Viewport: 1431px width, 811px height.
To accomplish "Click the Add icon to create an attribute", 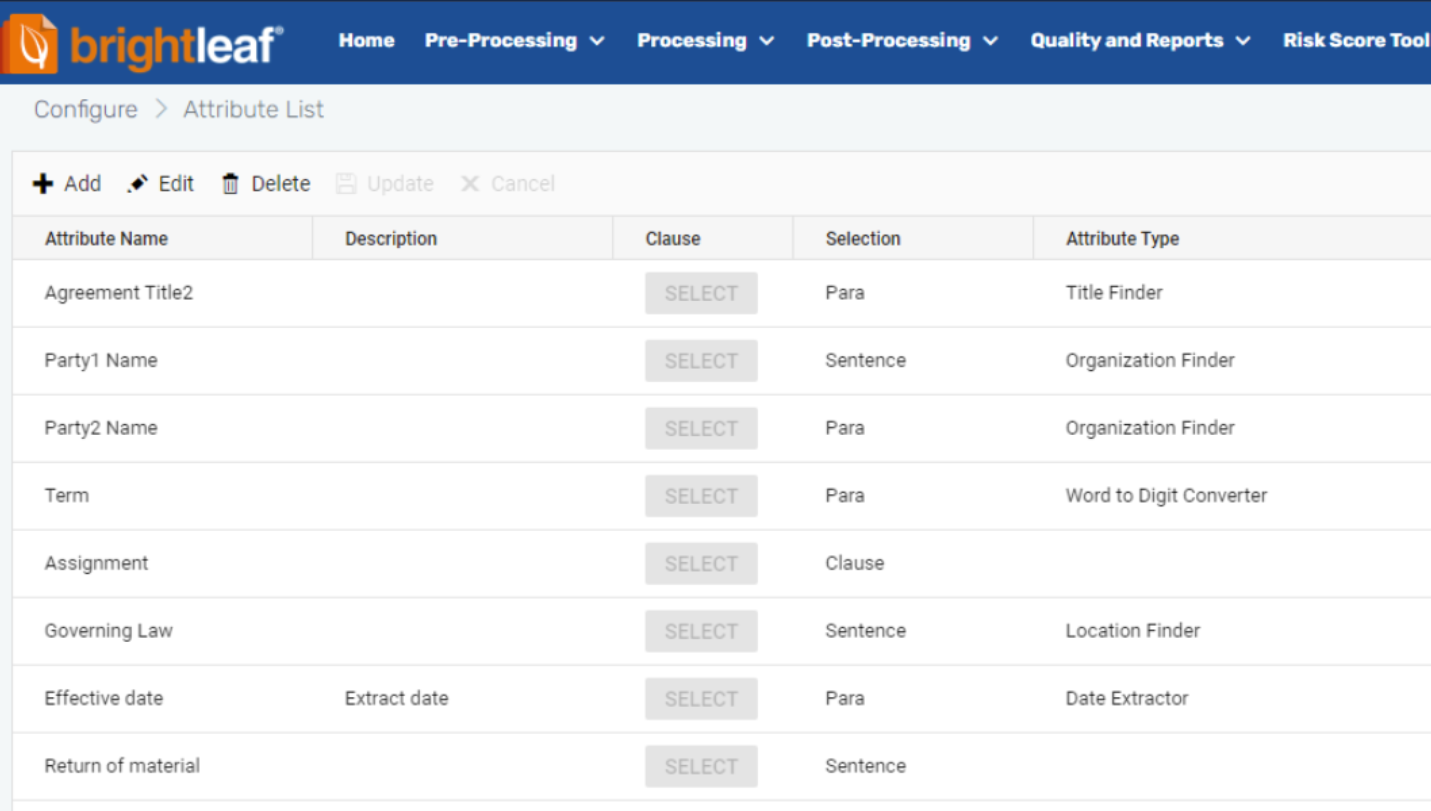I will pyautogui.click(x=43, y=183).
